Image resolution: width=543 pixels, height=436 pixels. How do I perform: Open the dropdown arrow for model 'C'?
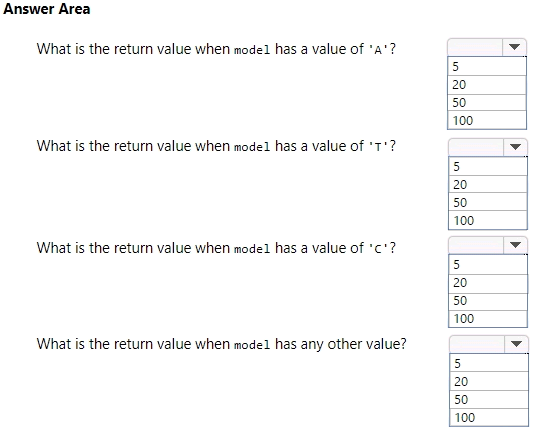pyautogui.click(x=515, y=245)
